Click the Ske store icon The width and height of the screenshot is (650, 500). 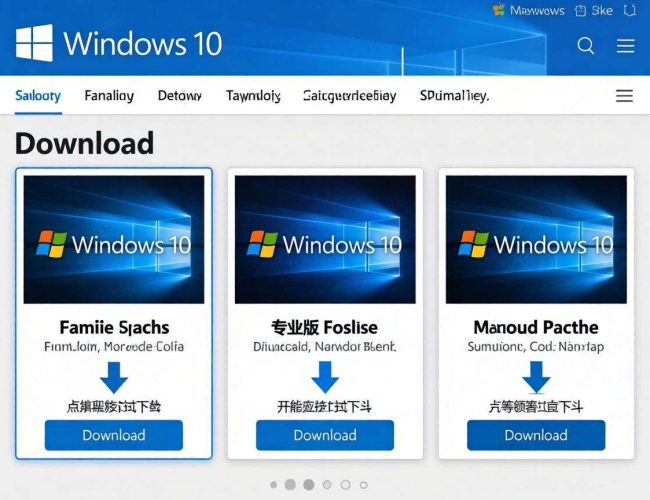[x=580, y=11]
